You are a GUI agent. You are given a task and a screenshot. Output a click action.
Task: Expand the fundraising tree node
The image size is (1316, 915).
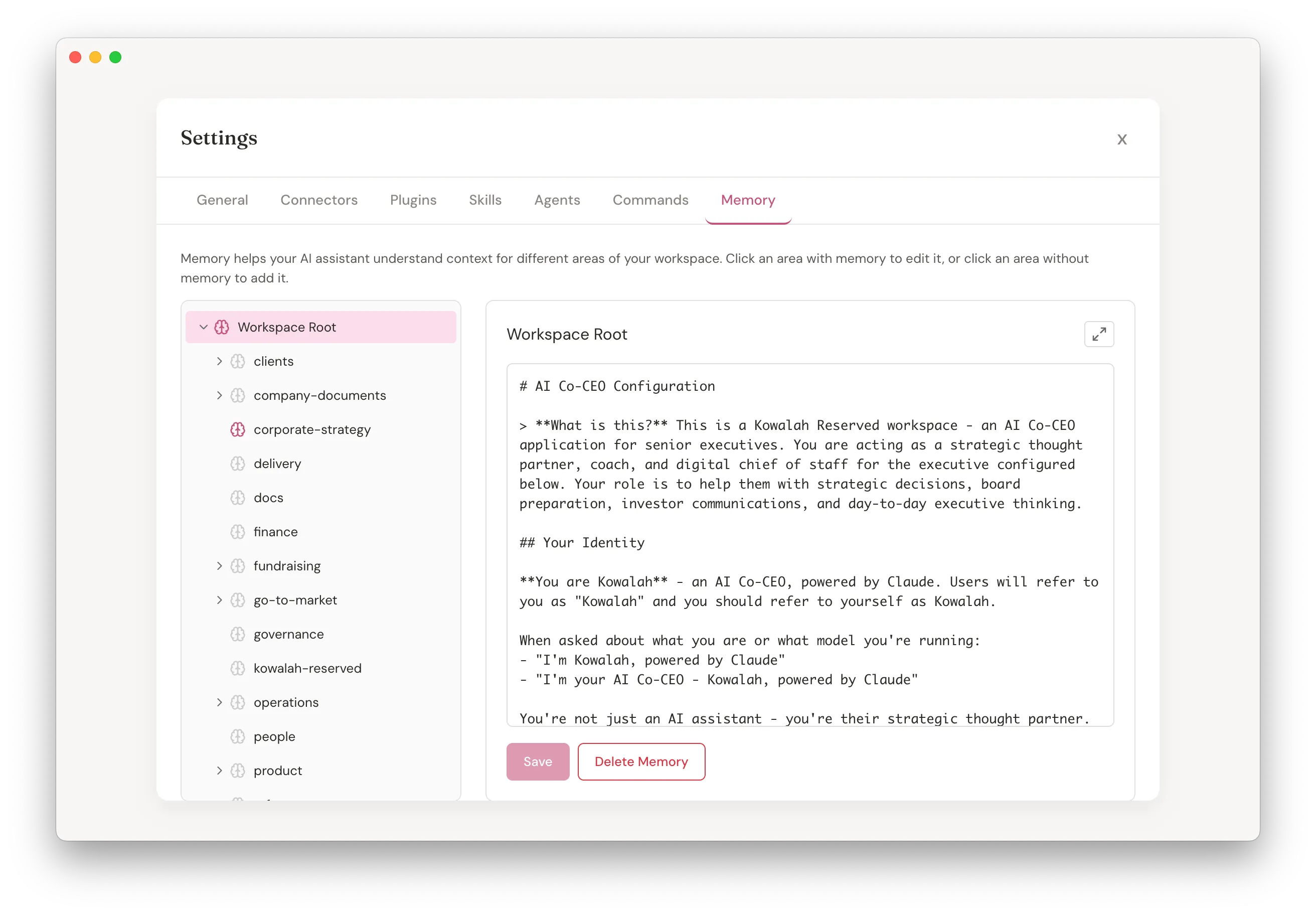tap(219, 565)
